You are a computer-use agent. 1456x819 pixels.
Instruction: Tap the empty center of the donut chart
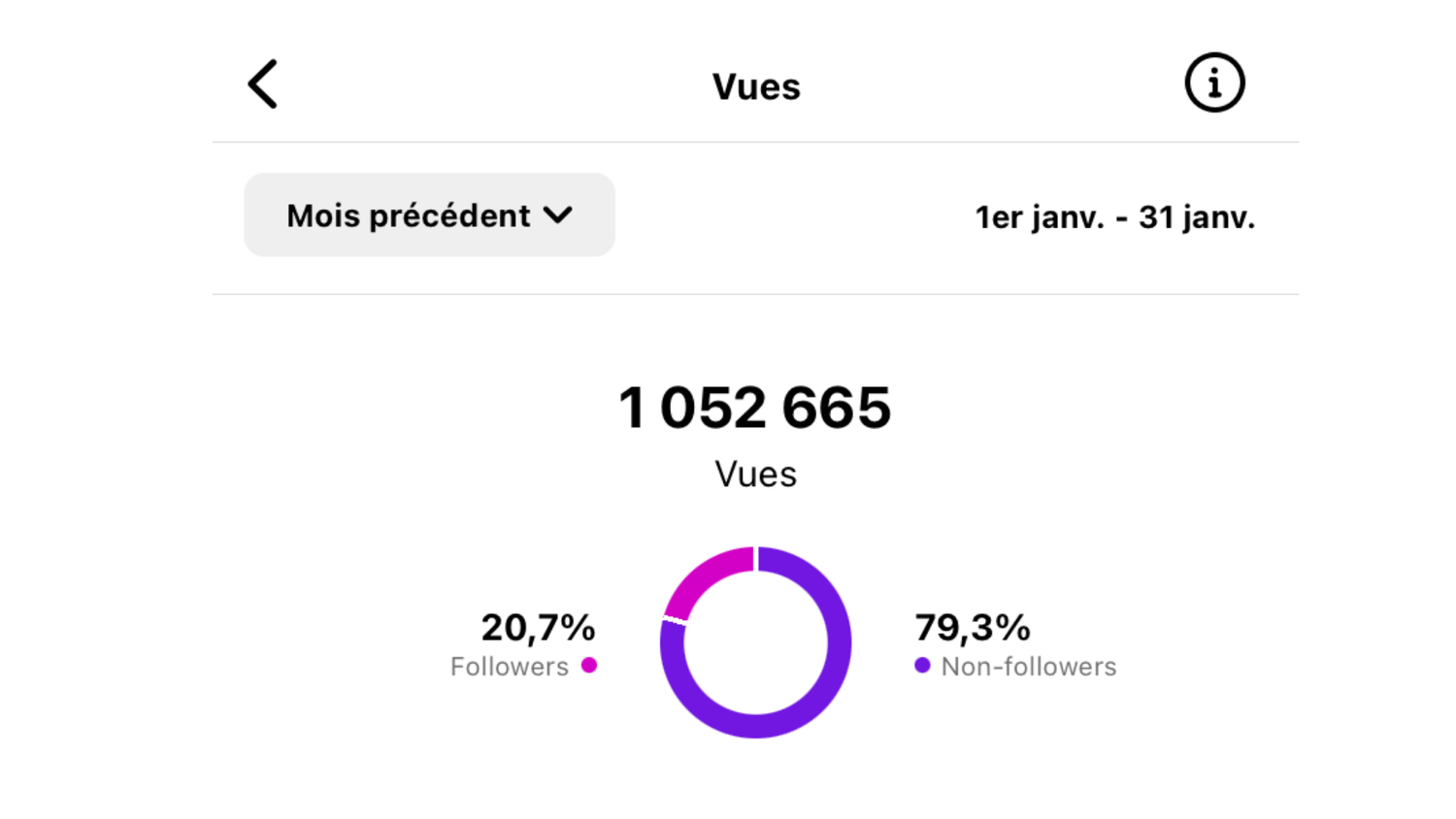(x=755, y=642)
